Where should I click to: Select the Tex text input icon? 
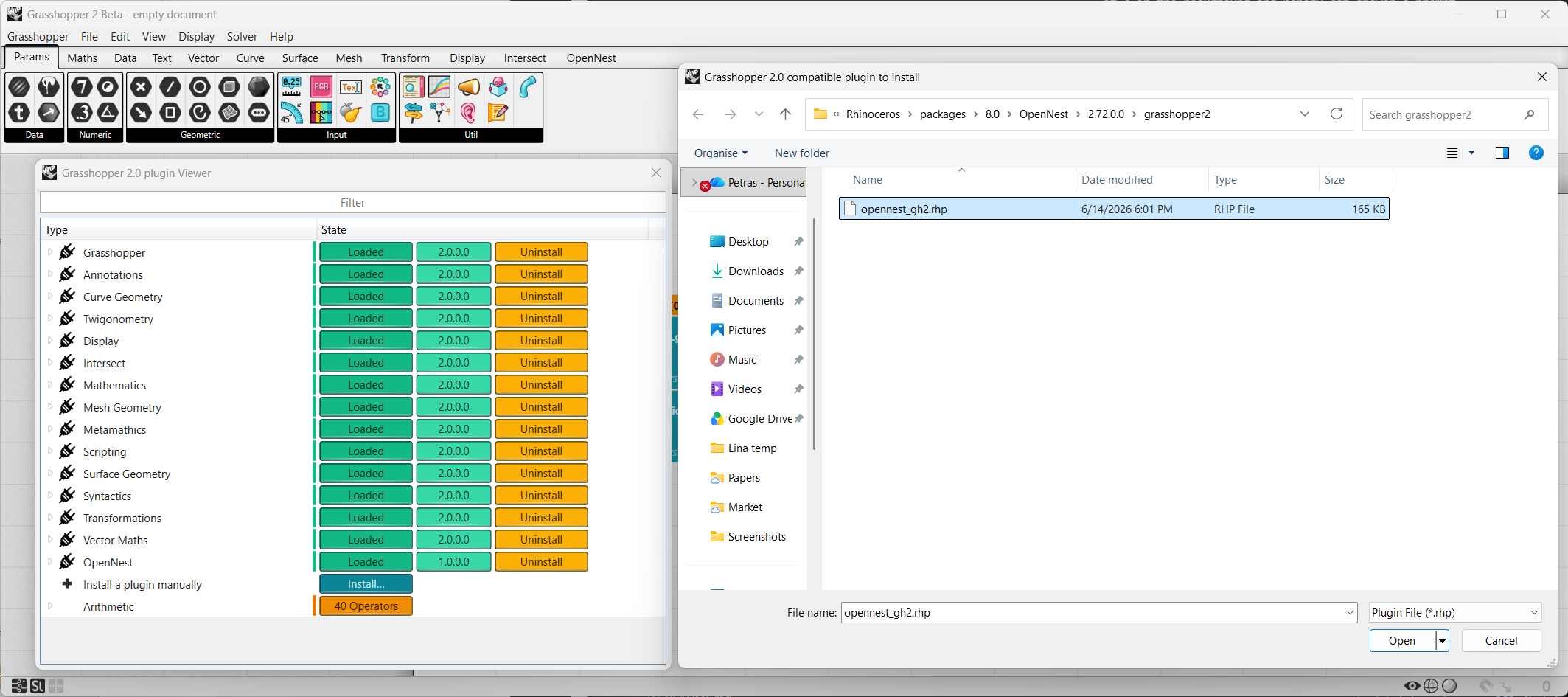[x=351, y=87]
